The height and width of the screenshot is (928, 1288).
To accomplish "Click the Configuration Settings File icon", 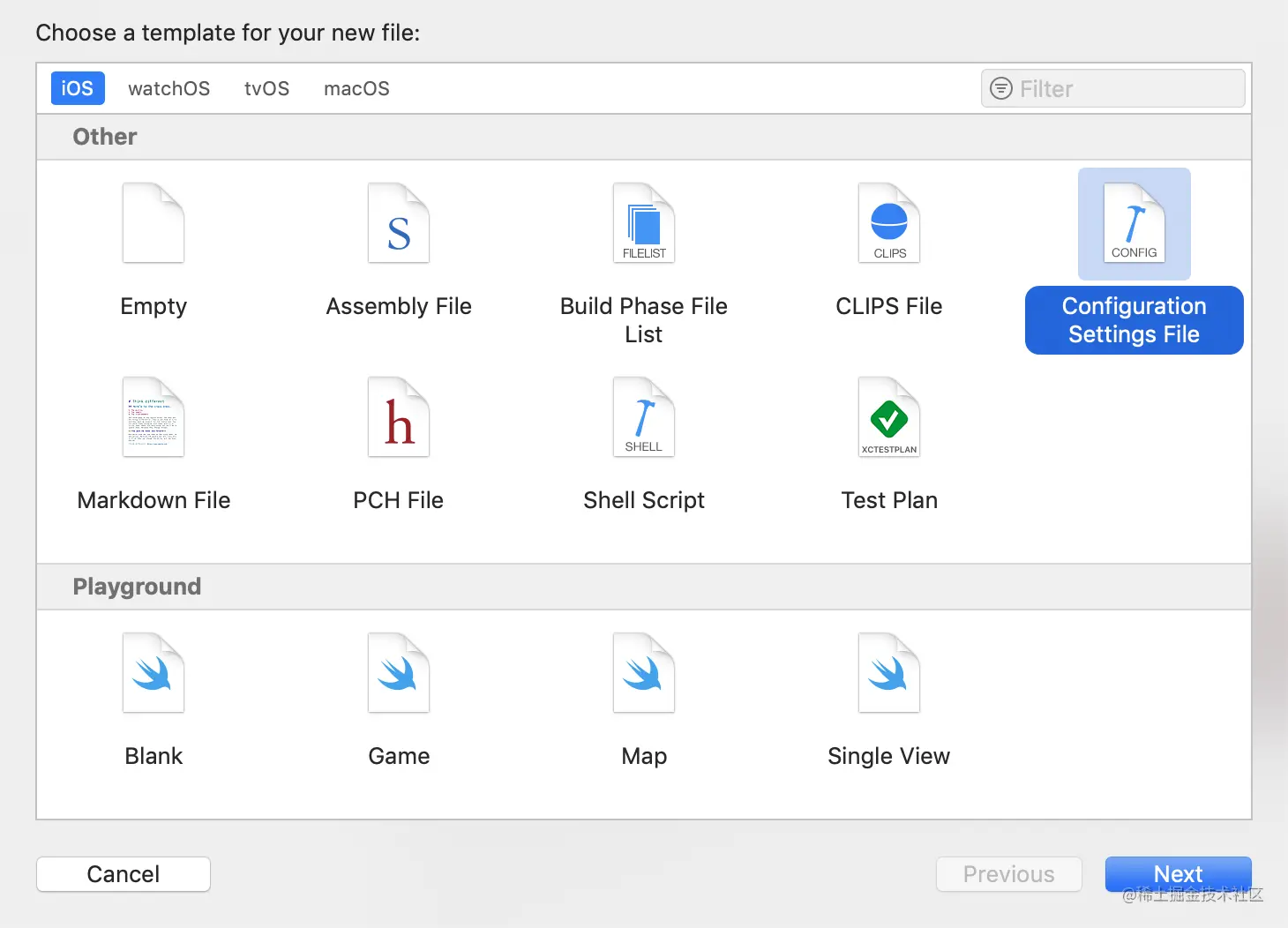I will pyautogui.click(x=1134, y=223).
